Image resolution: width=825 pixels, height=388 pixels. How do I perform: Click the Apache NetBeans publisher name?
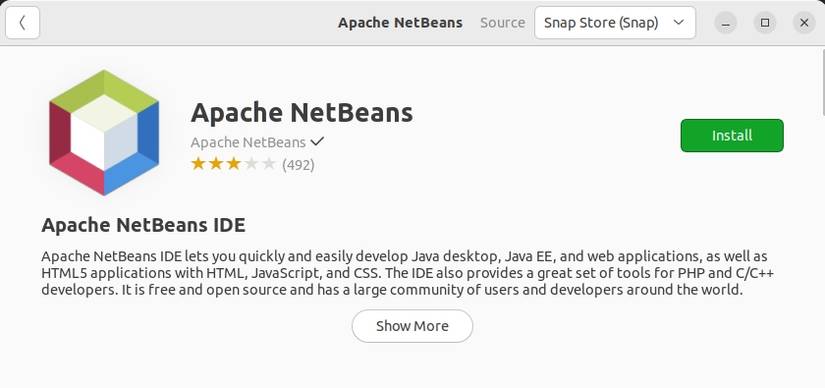point(248,142)
